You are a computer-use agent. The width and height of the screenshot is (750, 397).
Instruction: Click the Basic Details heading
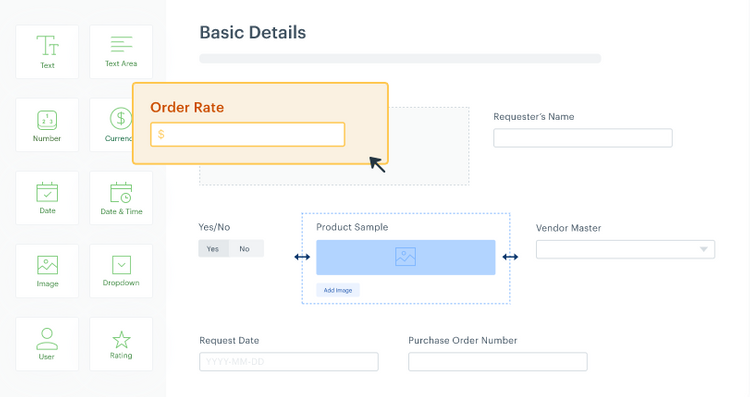[253, 33]
